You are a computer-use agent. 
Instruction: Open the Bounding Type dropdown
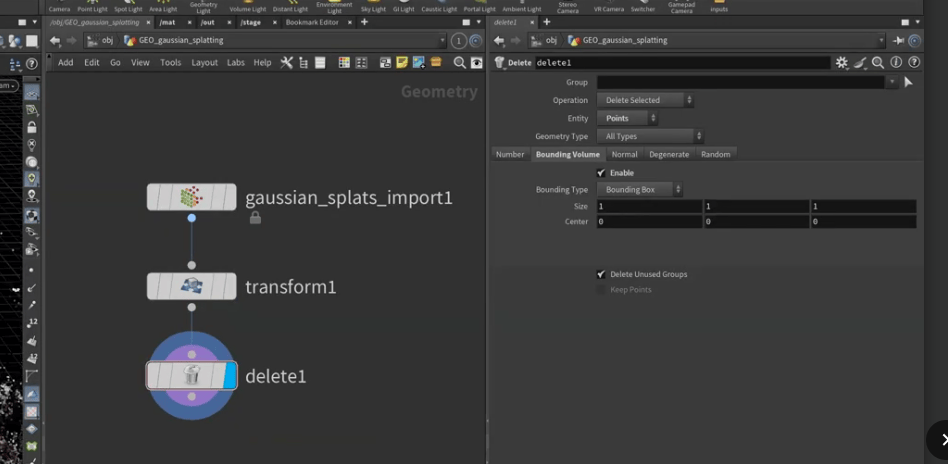tap(640, 189)
